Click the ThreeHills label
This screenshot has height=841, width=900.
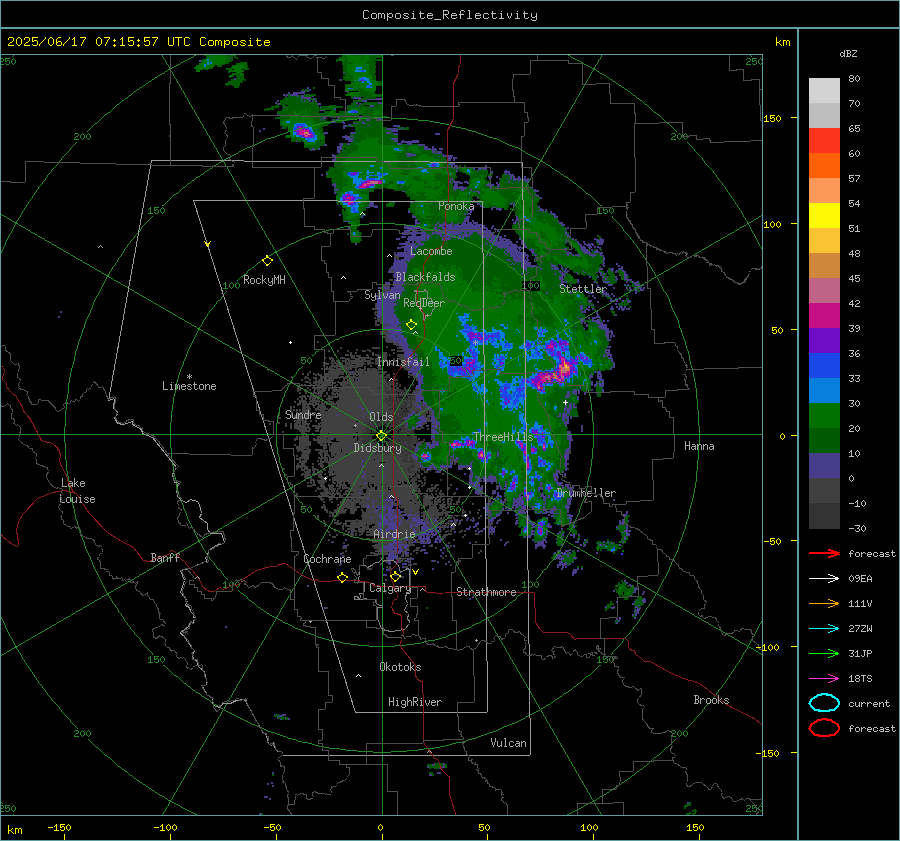503,437
